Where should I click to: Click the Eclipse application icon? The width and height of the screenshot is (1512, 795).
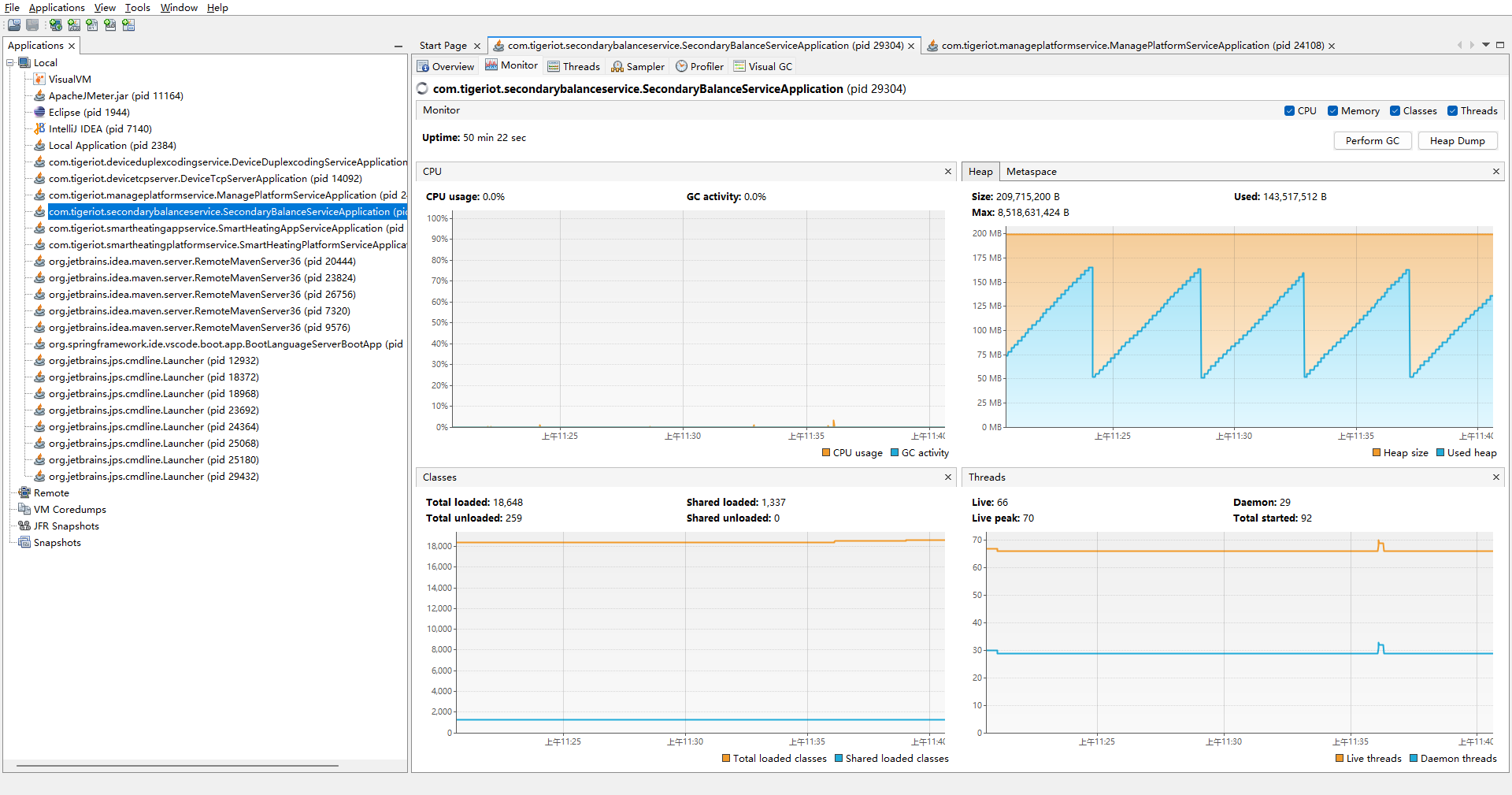tap(39, 113)
